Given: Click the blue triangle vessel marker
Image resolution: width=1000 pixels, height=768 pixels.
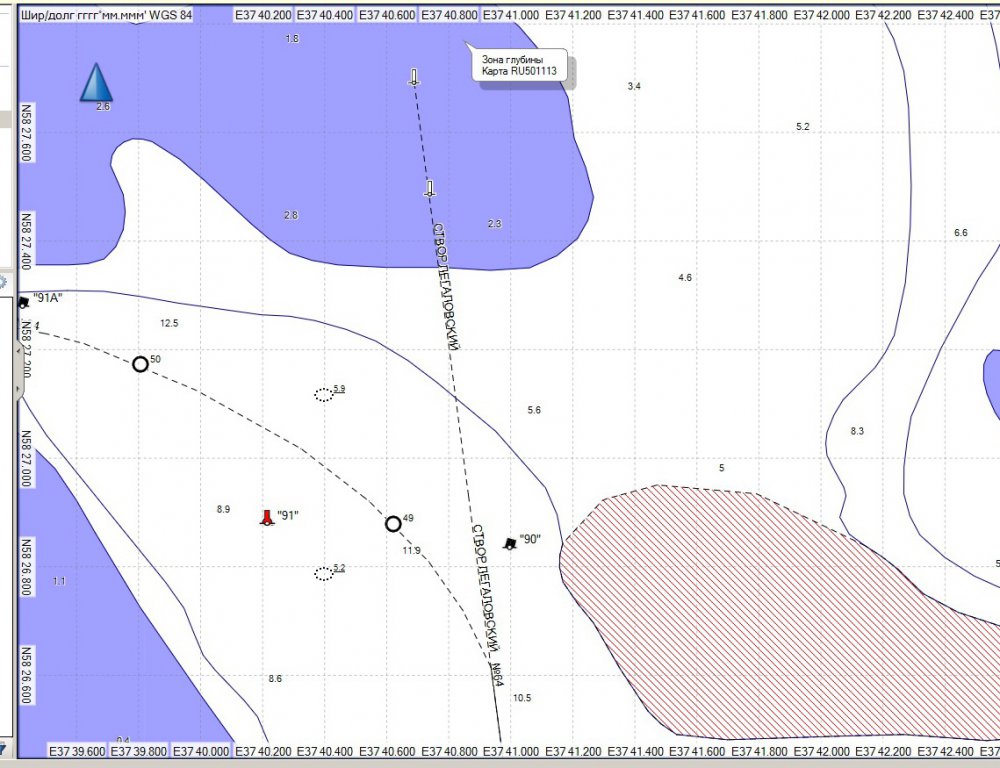Looking at the screenshot, I should click(x=96, y=83).
